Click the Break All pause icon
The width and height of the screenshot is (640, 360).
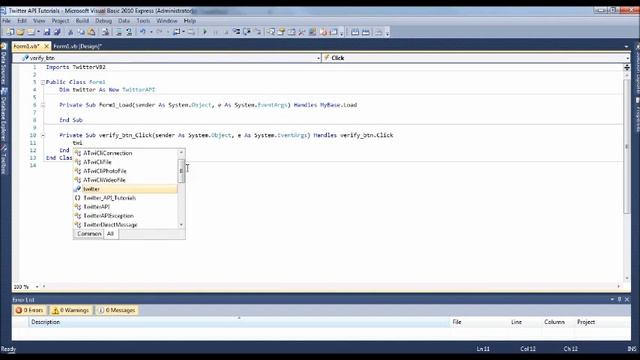[x=216, y=32]
